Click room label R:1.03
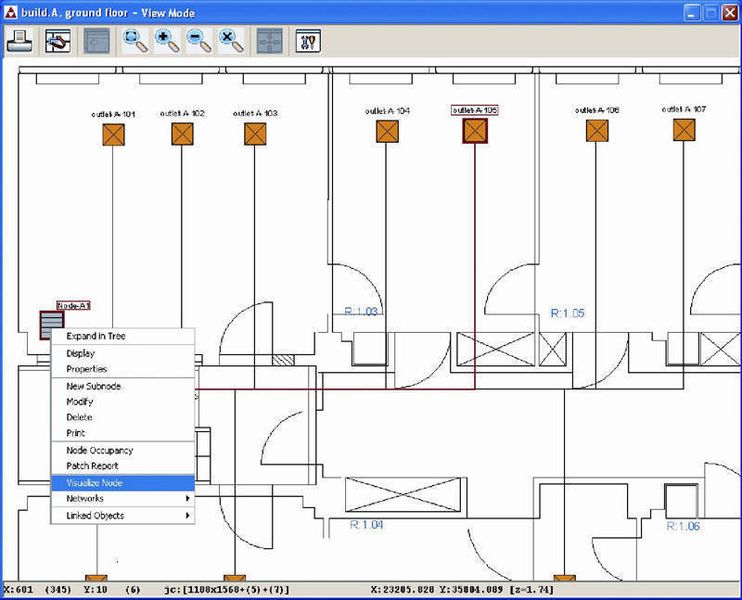Screen dimensions: 742x600 pos(361,312)
